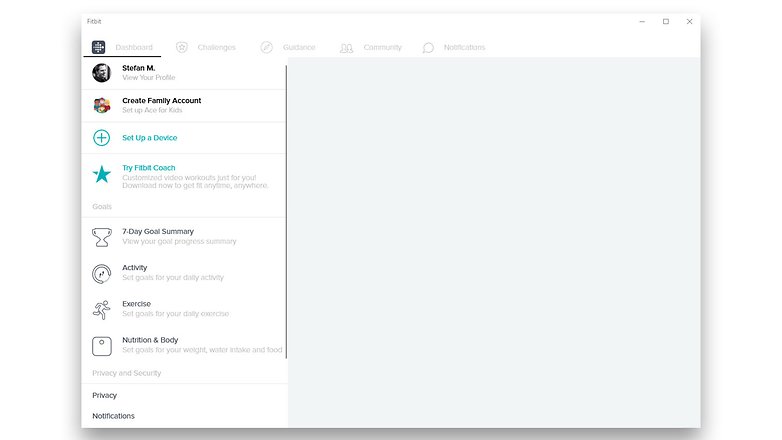
Task: Click 'Set goals for your daily exercise' text
Action: point(176,314)
